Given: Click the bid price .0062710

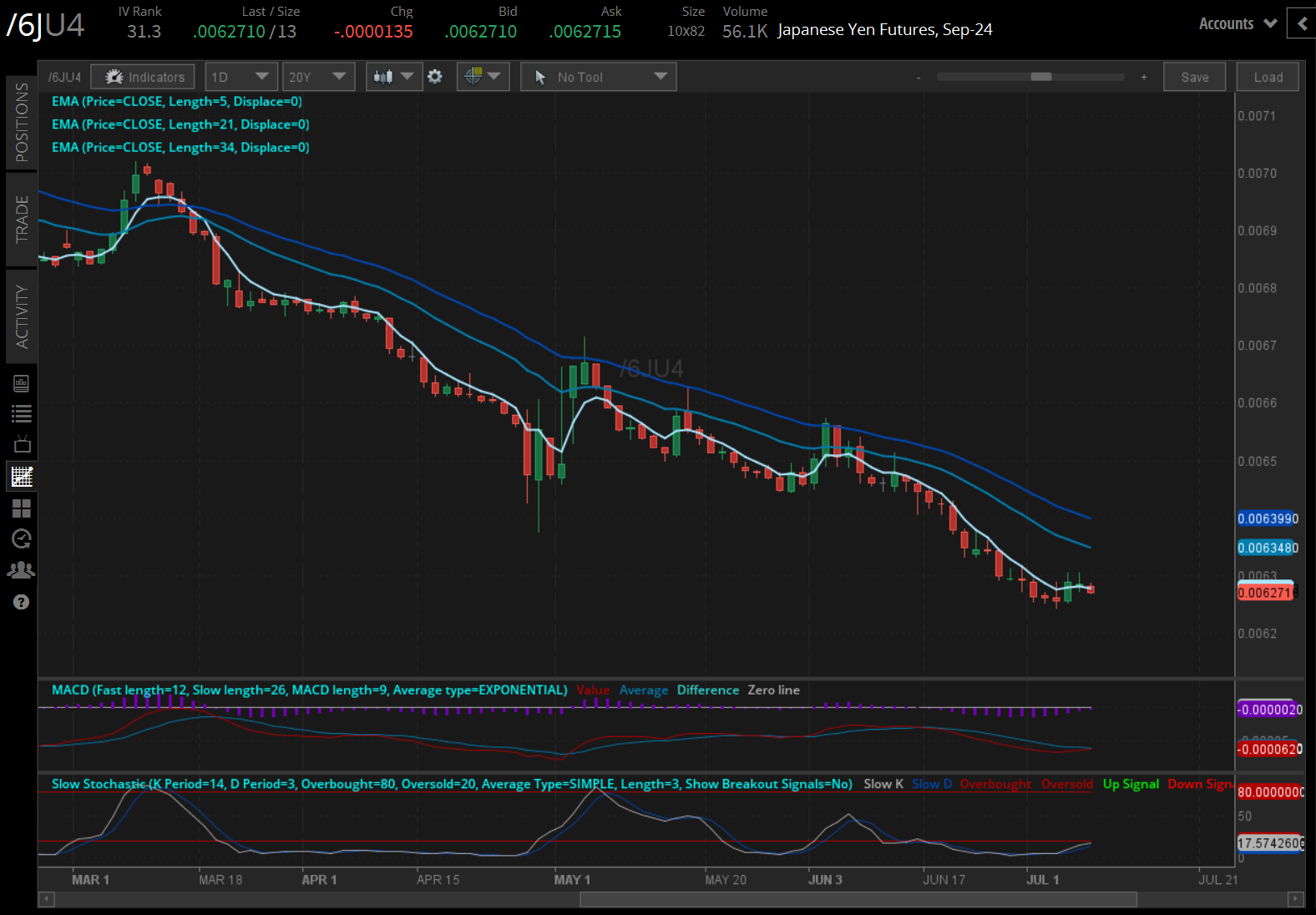Looking at the screenshot, I should tap(481, 32).
